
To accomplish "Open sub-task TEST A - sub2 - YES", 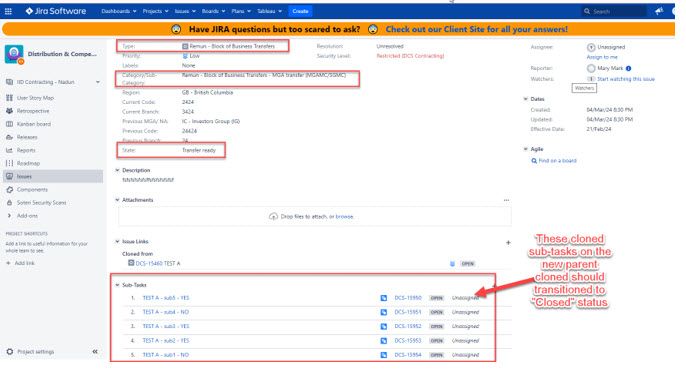I will (166, 340).
